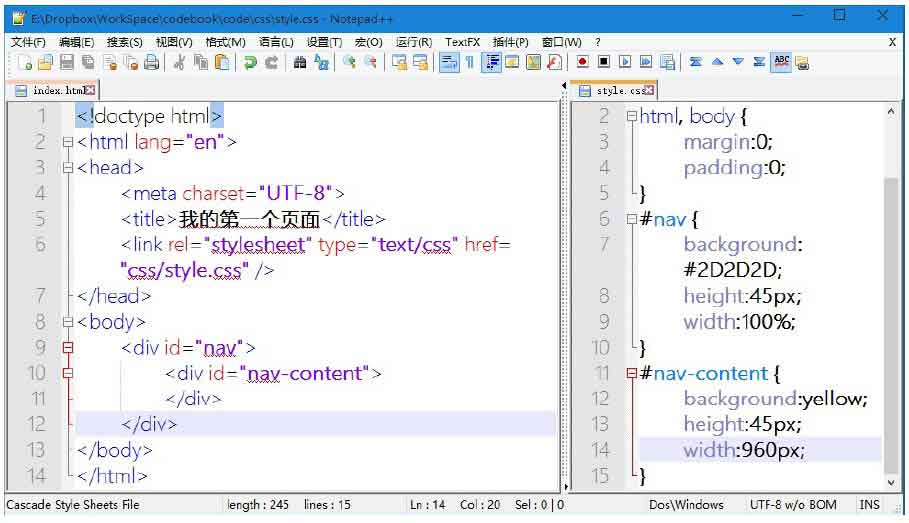Click the Close document toolbar icon
This screenshot has height=523, width=909.
(110, 62)
